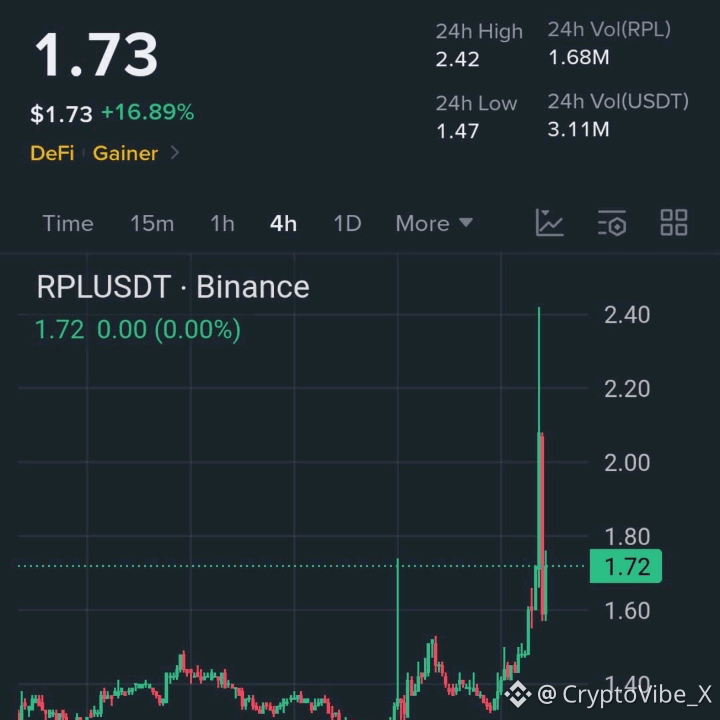720x720 pixels.
Task: Click the 24h Vol(RPL) value 1.68M
Action: click(579, 57)
